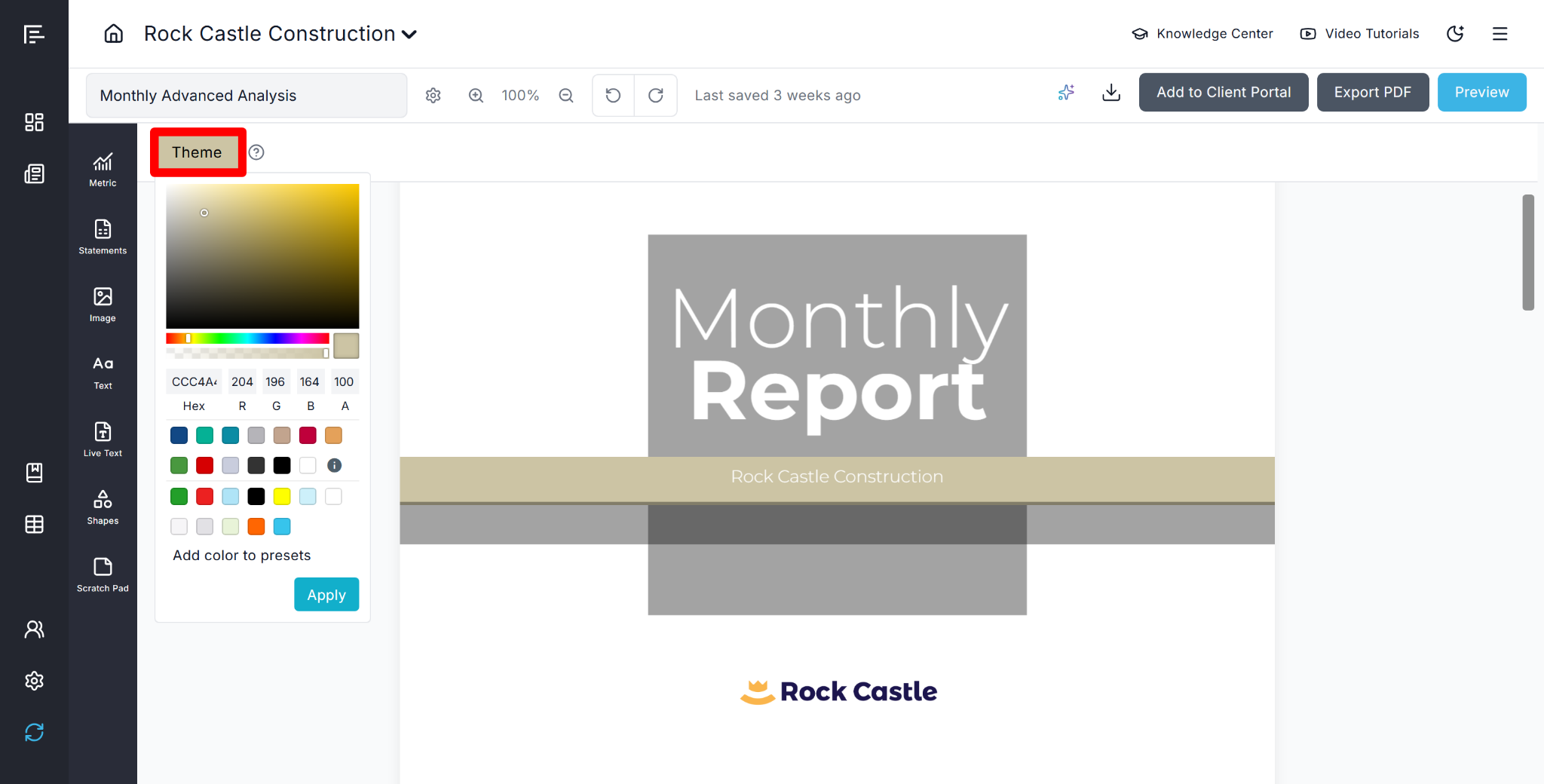
Task: Redo the last change
Action: click(x=656, y=96)
